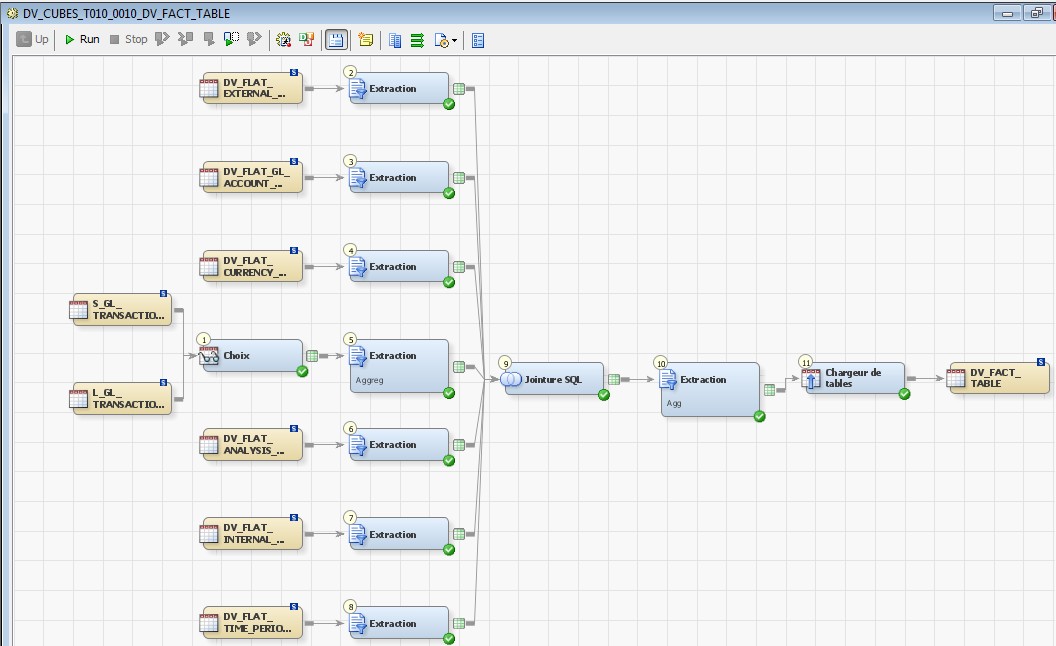This screenshot has height=646, width=1056.
Task: Select the Jointure SQL node
Action: point(554,379)
